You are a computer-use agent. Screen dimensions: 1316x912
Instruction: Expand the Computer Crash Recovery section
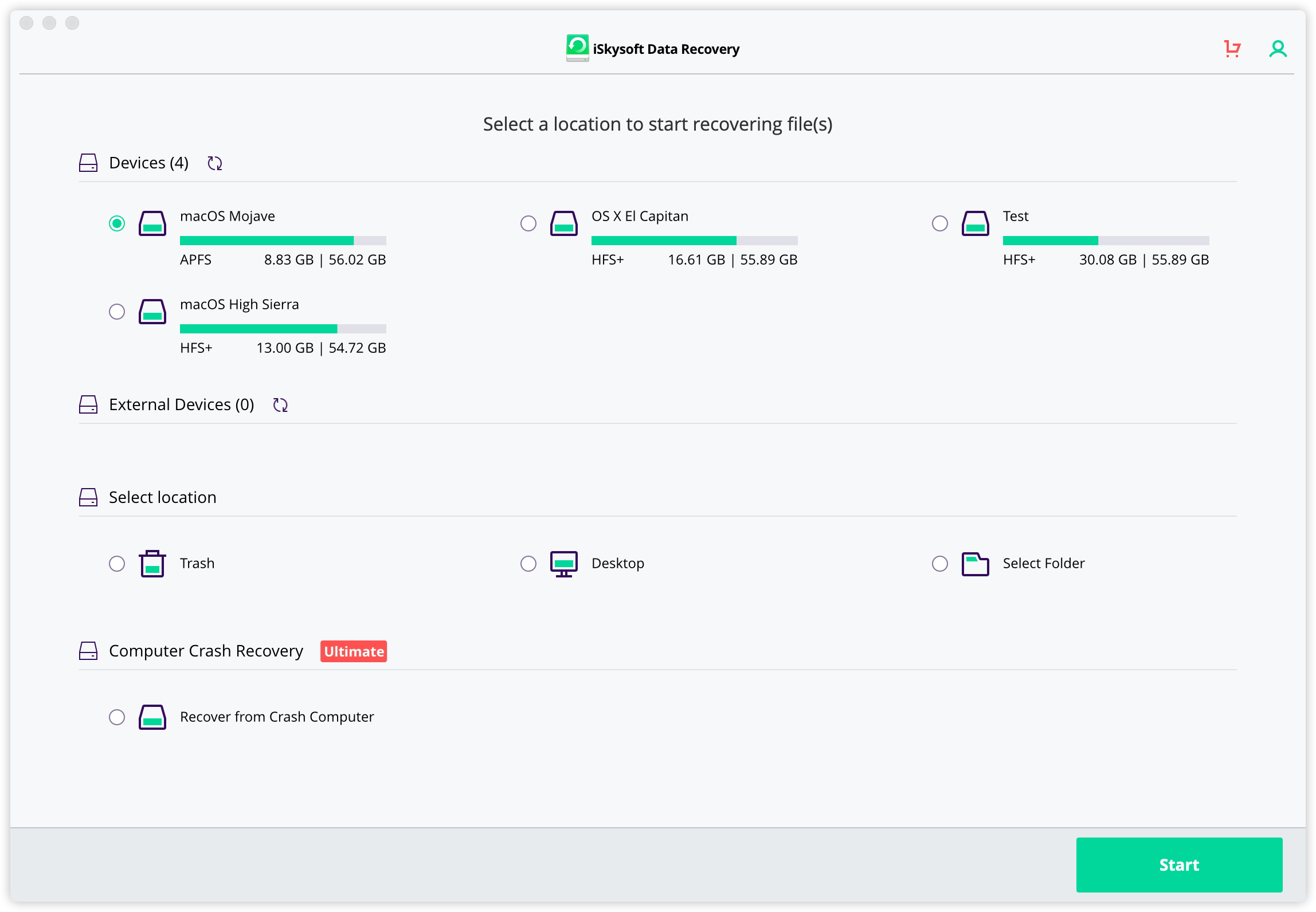click(206, 651)
